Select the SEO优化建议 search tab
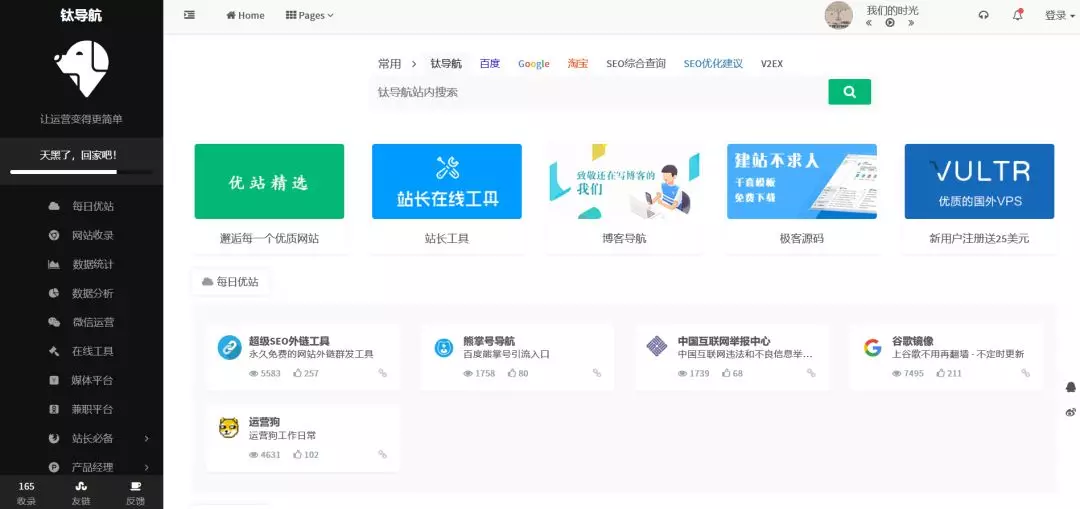 click(713, 63)
